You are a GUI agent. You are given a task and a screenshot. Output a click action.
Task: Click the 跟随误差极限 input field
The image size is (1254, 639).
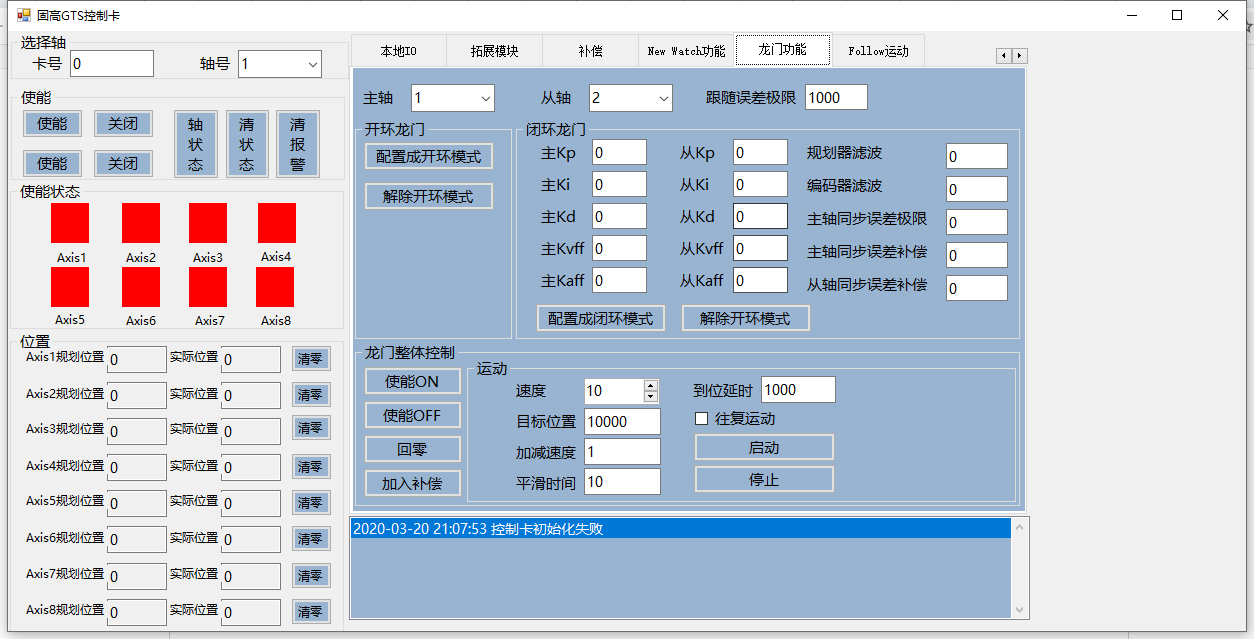coord(836,97)
